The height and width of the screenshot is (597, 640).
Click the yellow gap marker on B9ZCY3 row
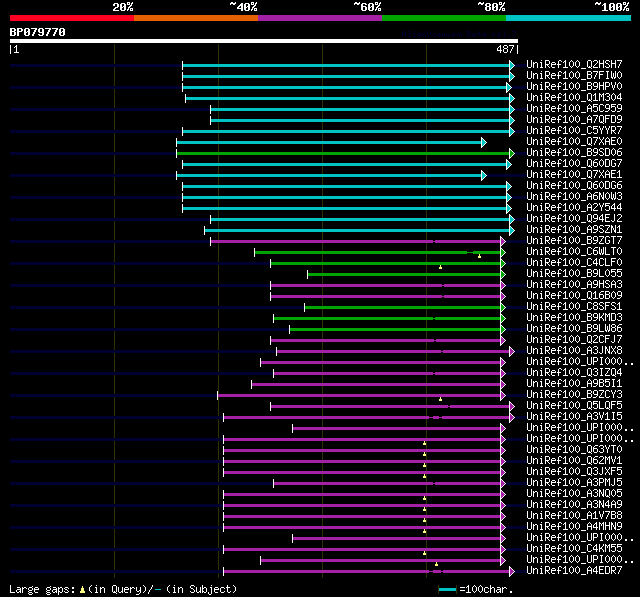pyautogui.click(x=440, y=399)
